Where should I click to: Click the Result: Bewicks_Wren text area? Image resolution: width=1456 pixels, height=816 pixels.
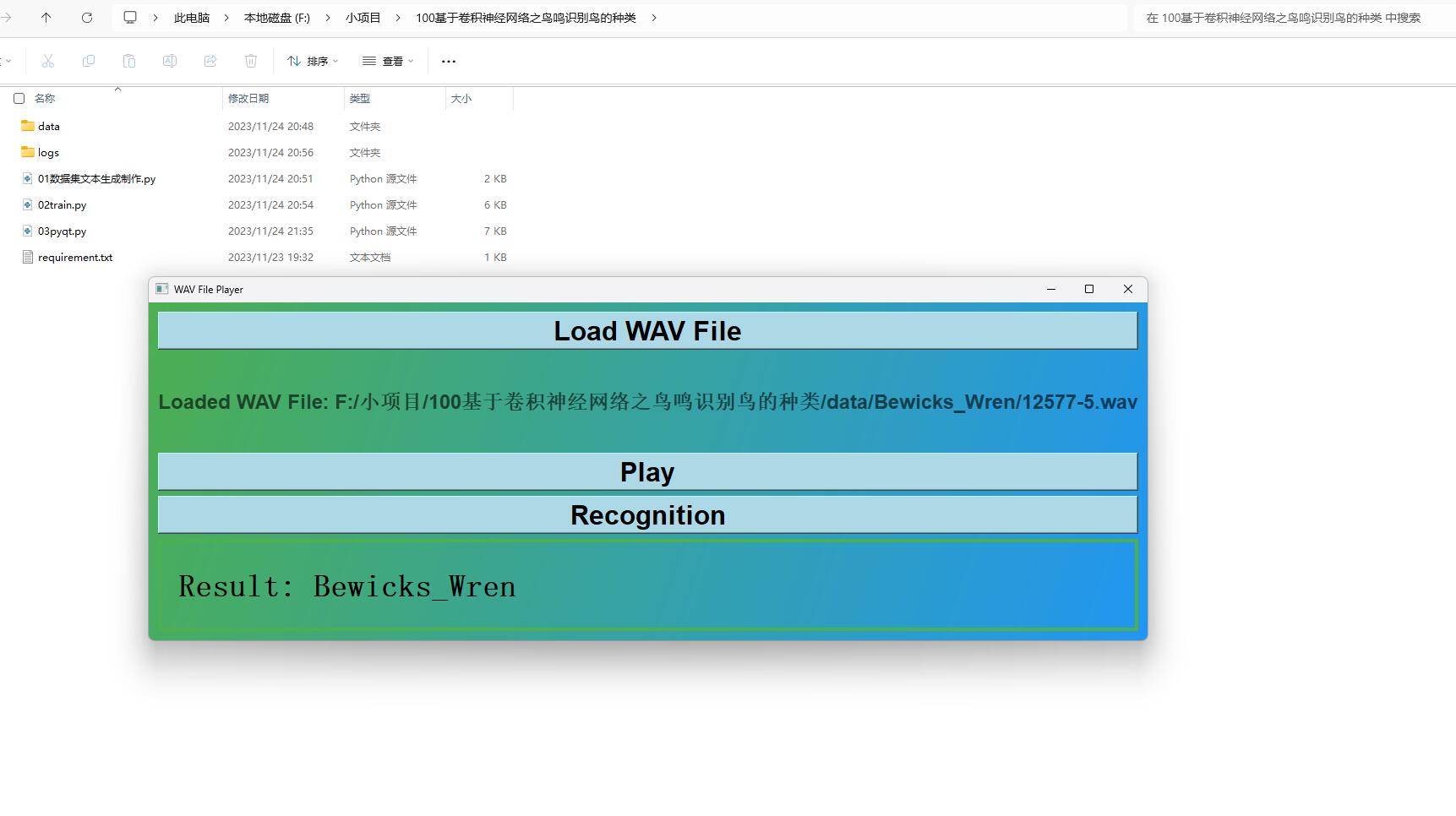click(x=647, y=585)
